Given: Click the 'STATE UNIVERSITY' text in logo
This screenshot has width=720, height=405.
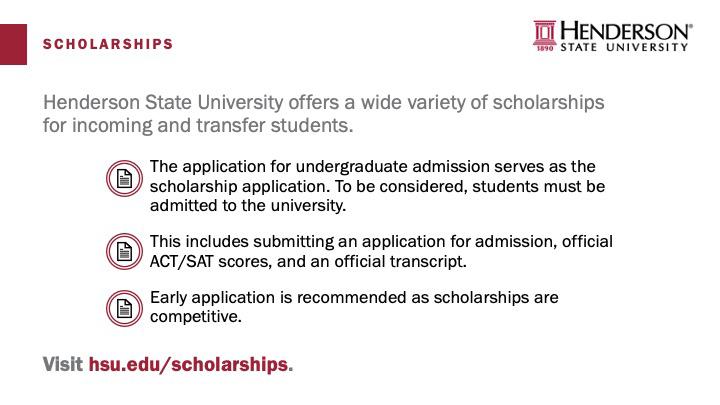Looking at the screenshot, I should [x=624, y=47].
